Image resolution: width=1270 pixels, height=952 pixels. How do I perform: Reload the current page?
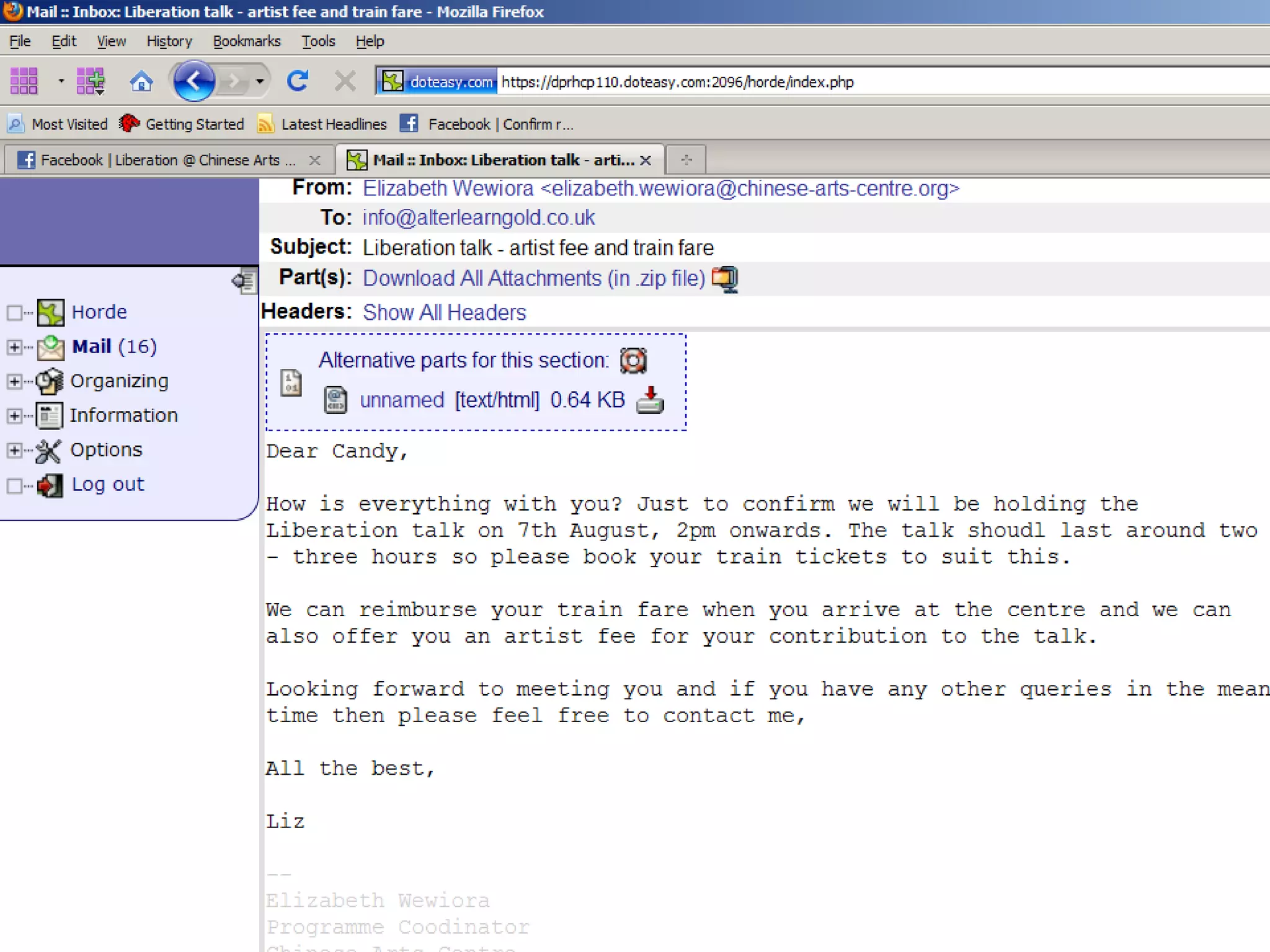(x=298, y=81)
